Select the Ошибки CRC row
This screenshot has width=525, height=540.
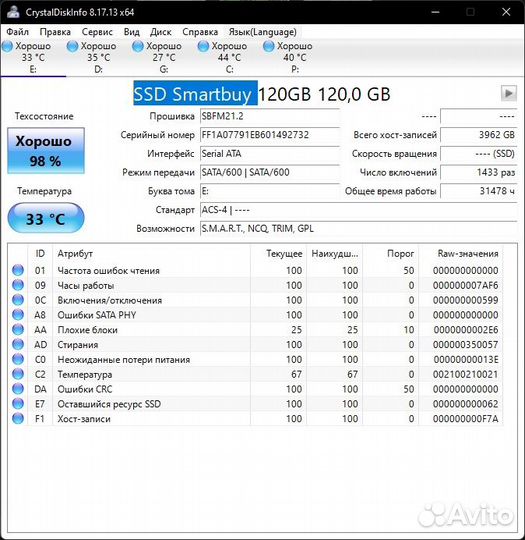[256, 389]
